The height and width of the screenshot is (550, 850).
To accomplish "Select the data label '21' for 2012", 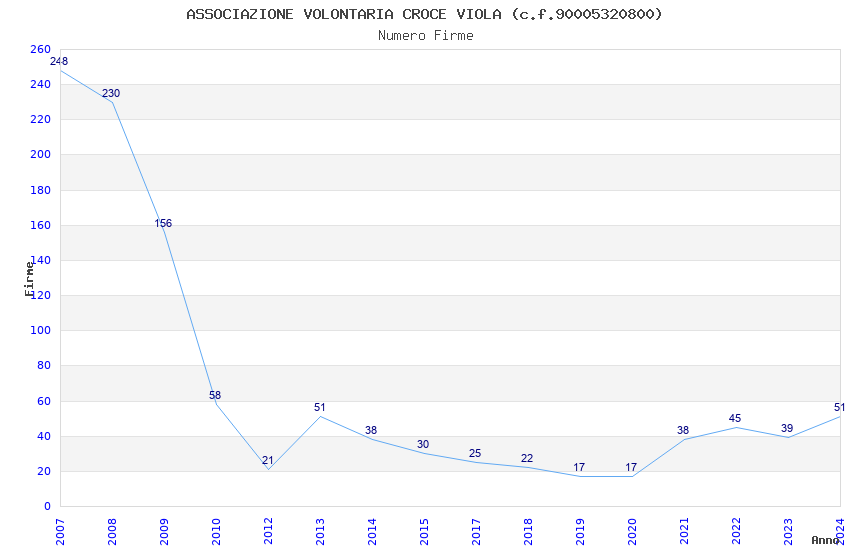I will pyautogui.click(x=268, y=461).
